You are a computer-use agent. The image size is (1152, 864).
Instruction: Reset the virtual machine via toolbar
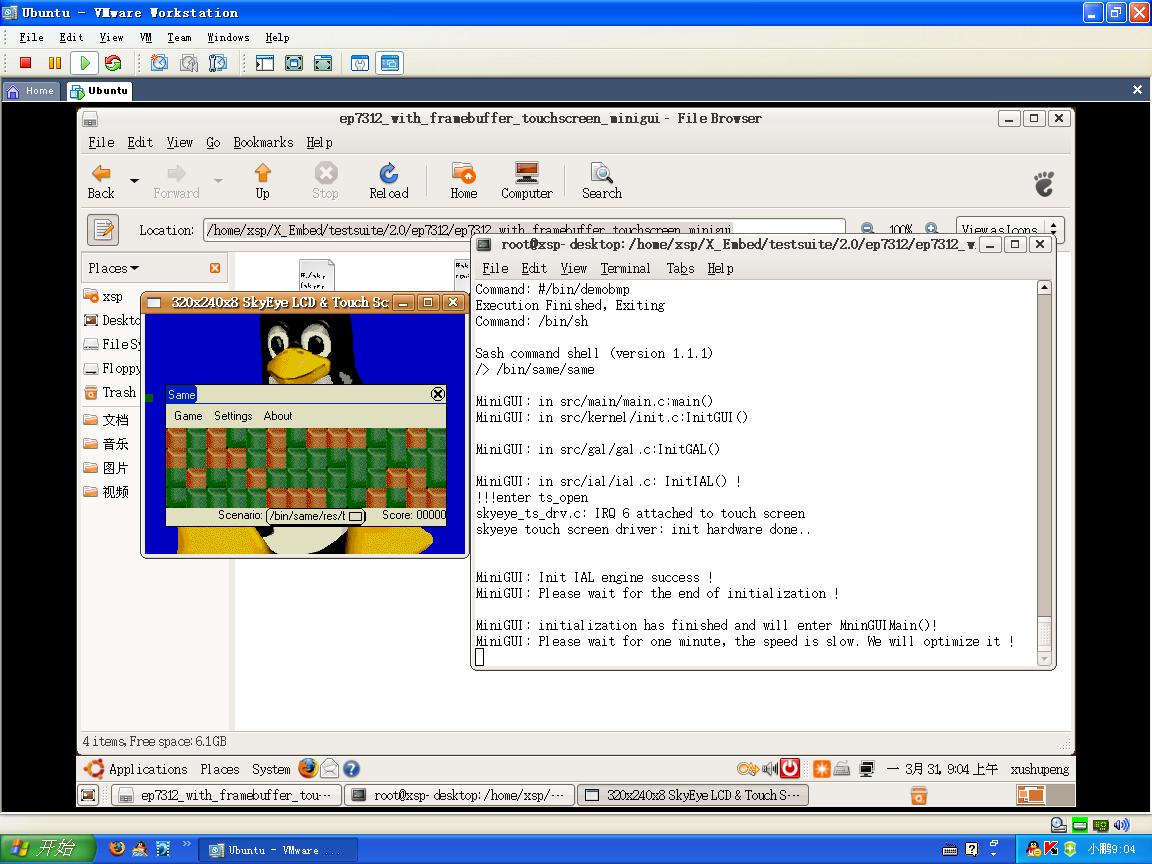(x=113, y=63)
